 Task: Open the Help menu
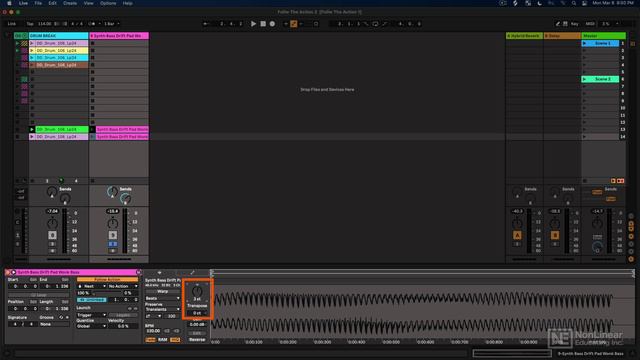coord(127,3)
